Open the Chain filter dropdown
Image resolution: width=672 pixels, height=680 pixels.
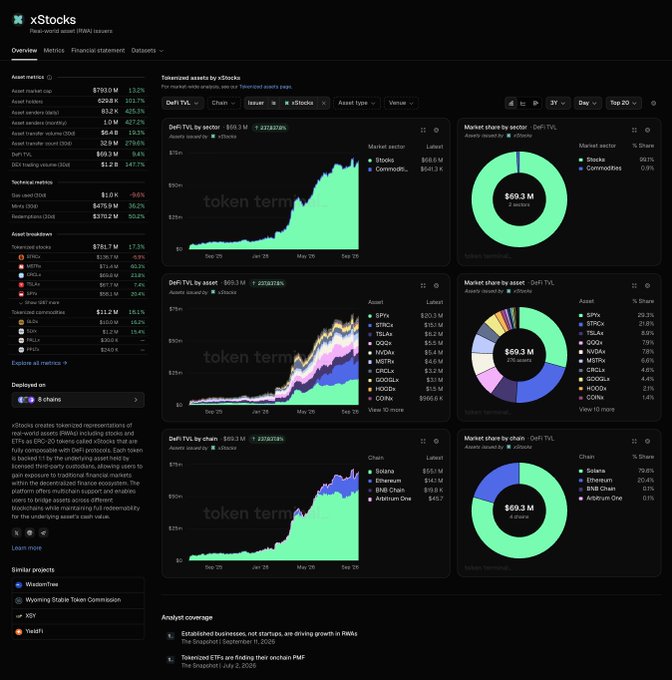point(223,103)
